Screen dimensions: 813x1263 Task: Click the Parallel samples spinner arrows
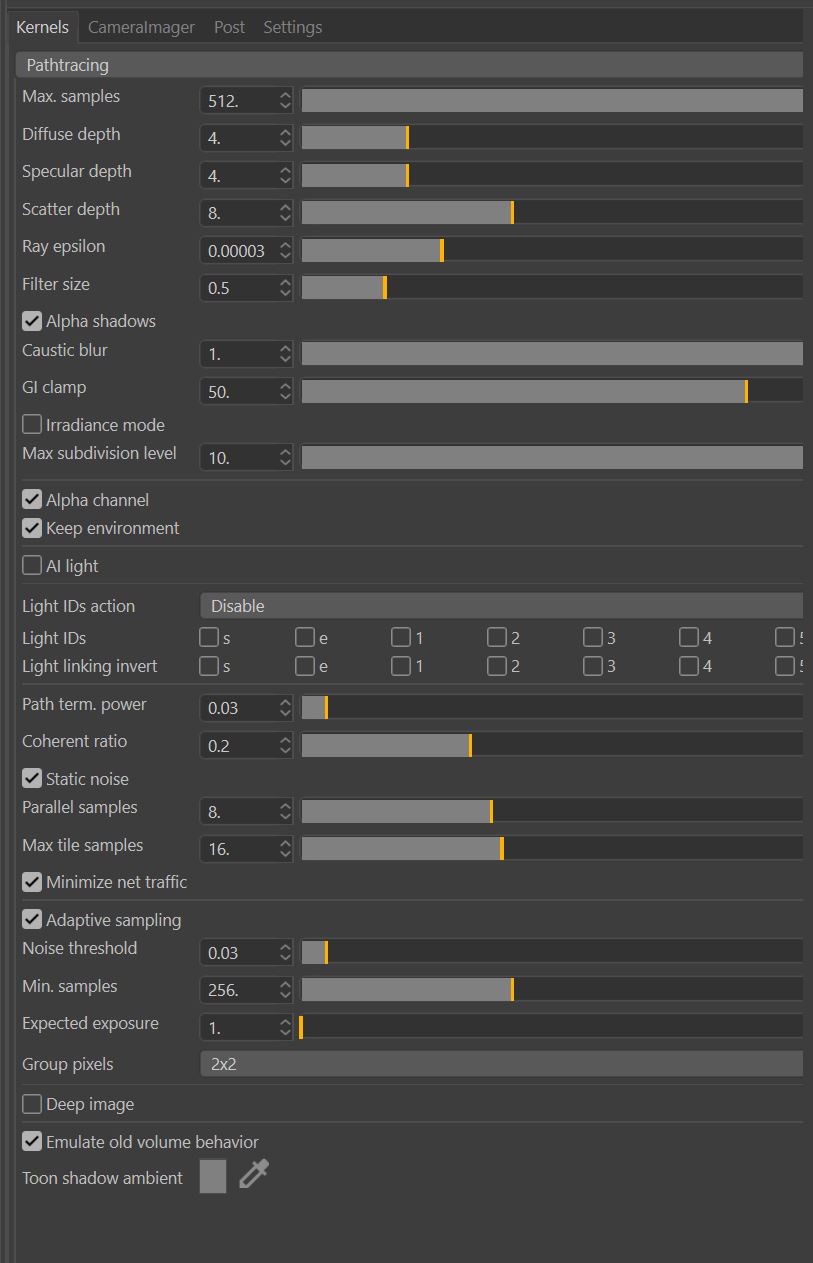click(x=286, y=811)
